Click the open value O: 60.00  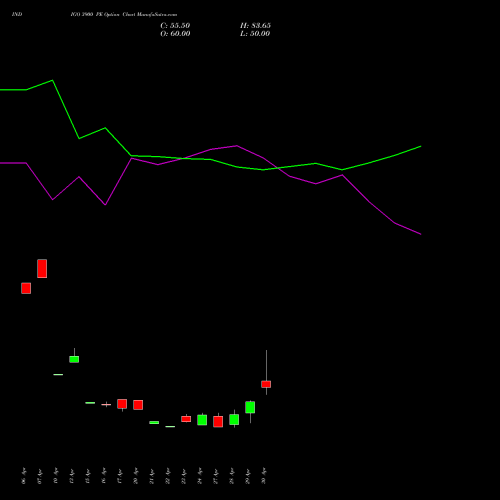click(175, 34)
